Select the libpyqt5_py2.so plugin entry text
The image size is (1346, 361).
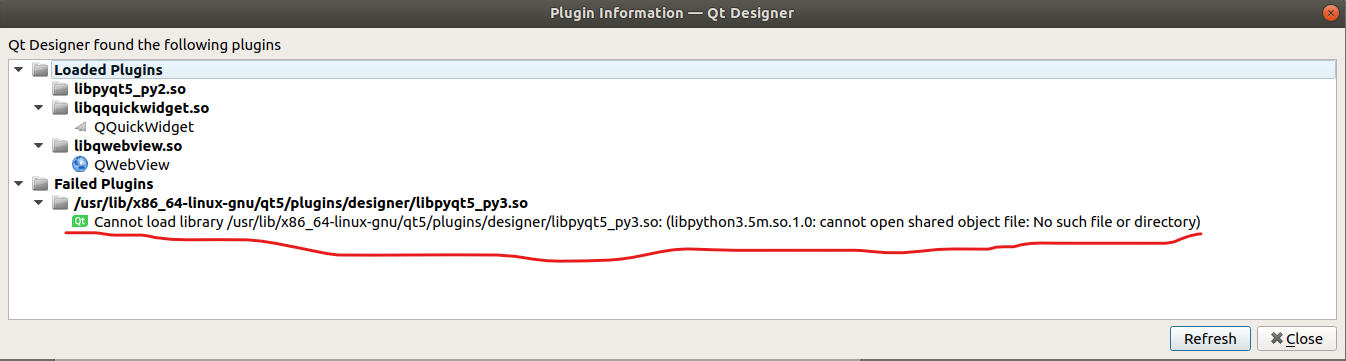[128, 89]
